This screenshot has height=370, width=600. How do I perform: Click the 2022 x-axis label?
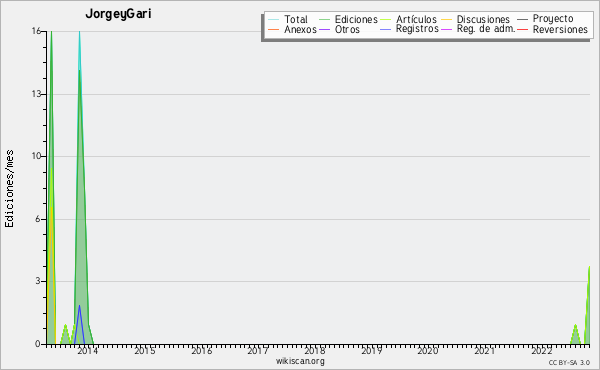click(541, 351)
